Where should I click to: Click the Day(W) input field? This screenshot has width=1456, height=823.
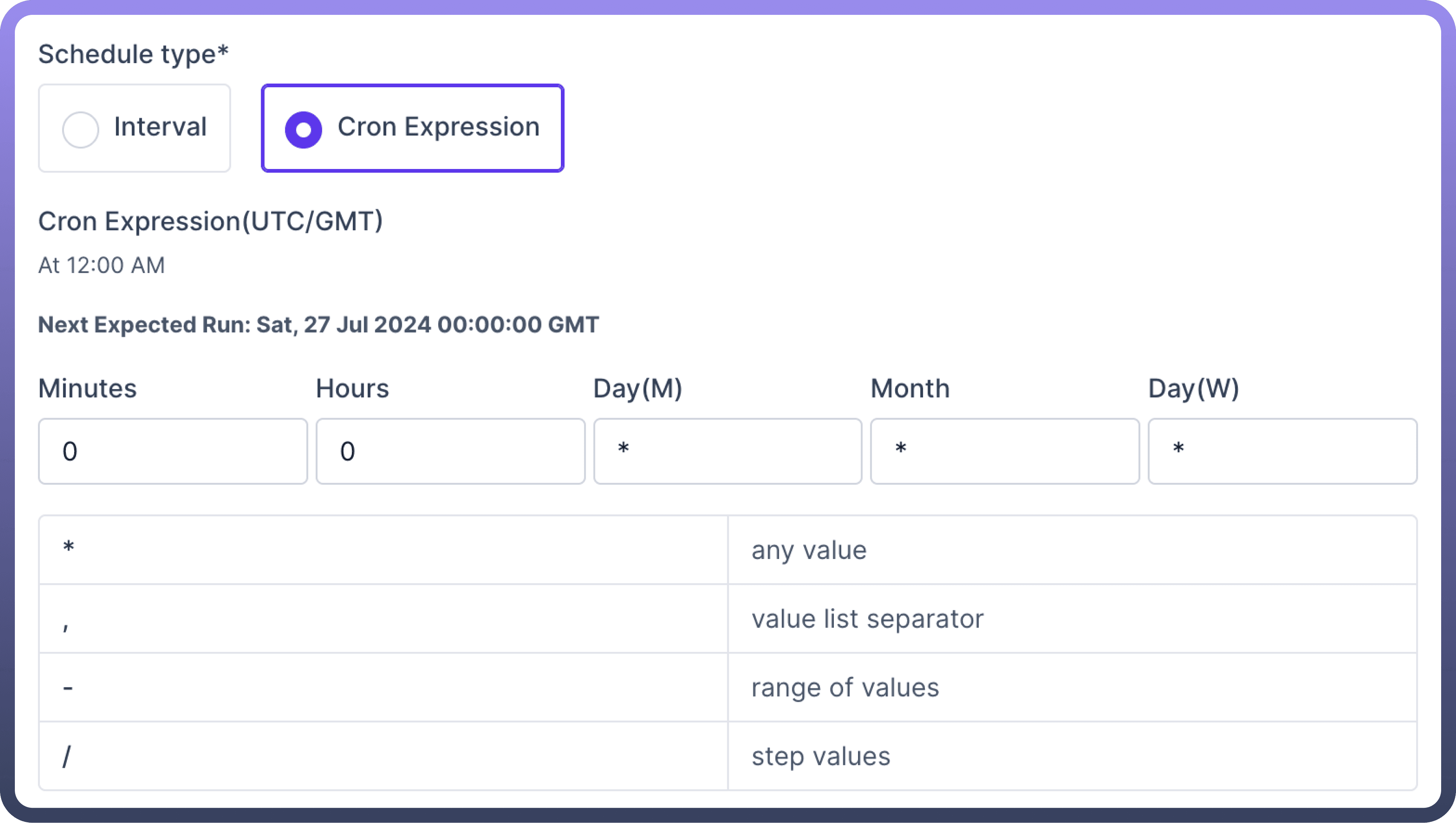point(1282,451)
